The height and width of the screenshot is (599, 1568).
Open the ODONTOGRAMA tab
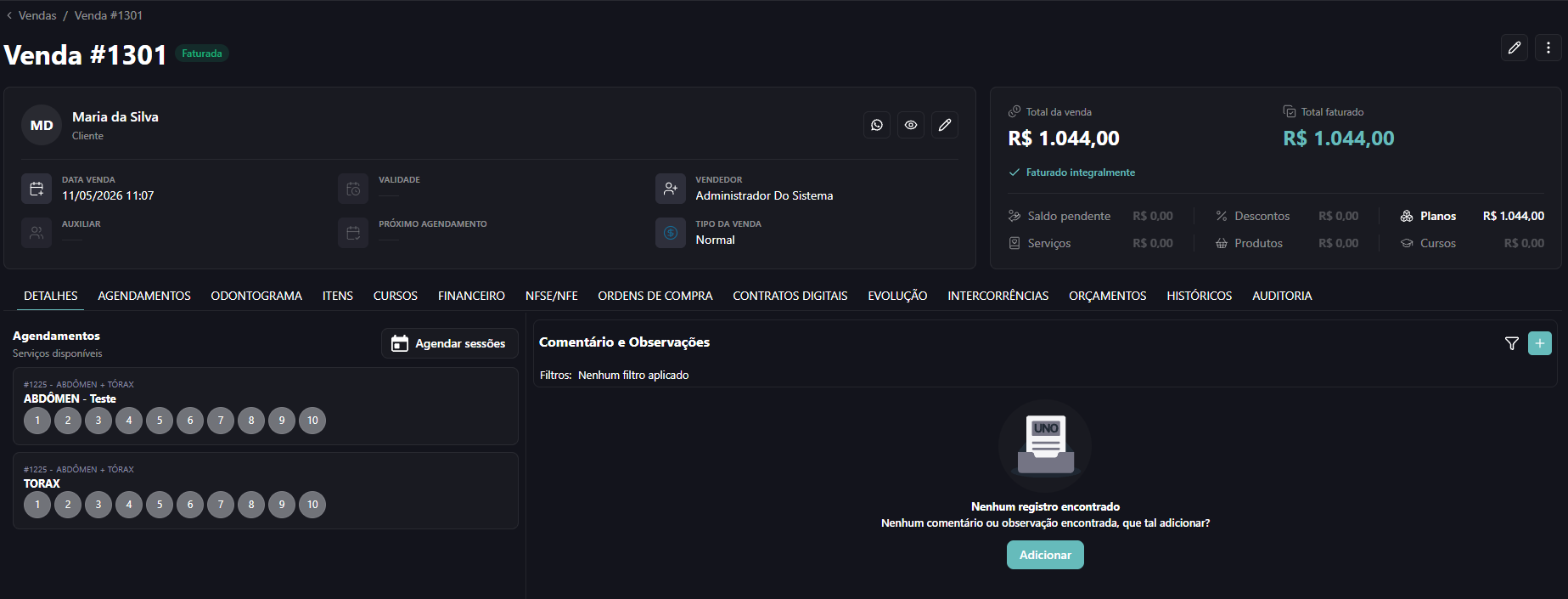pos(256,296)
